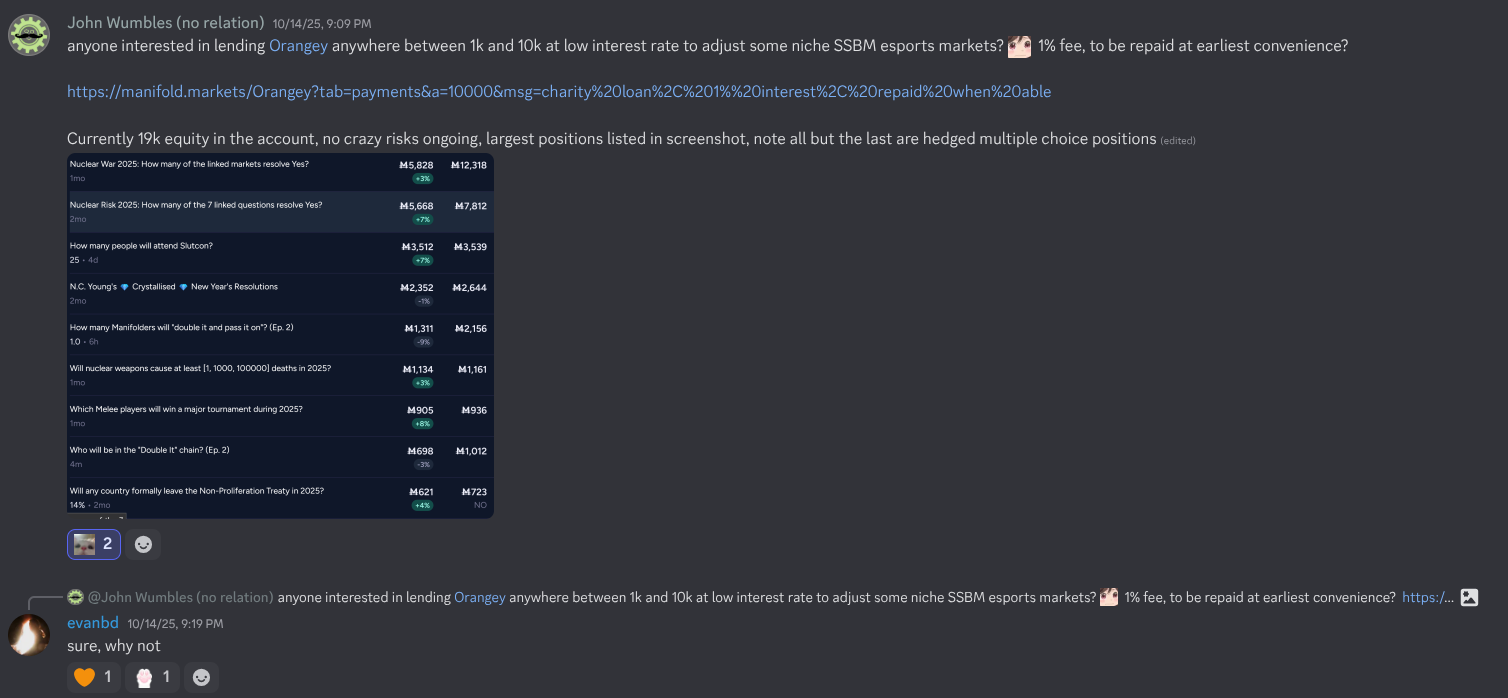Screen dimensions: 1508x698
Task: Click the emoji after "esports markets?" in message
Action: 1020,46
